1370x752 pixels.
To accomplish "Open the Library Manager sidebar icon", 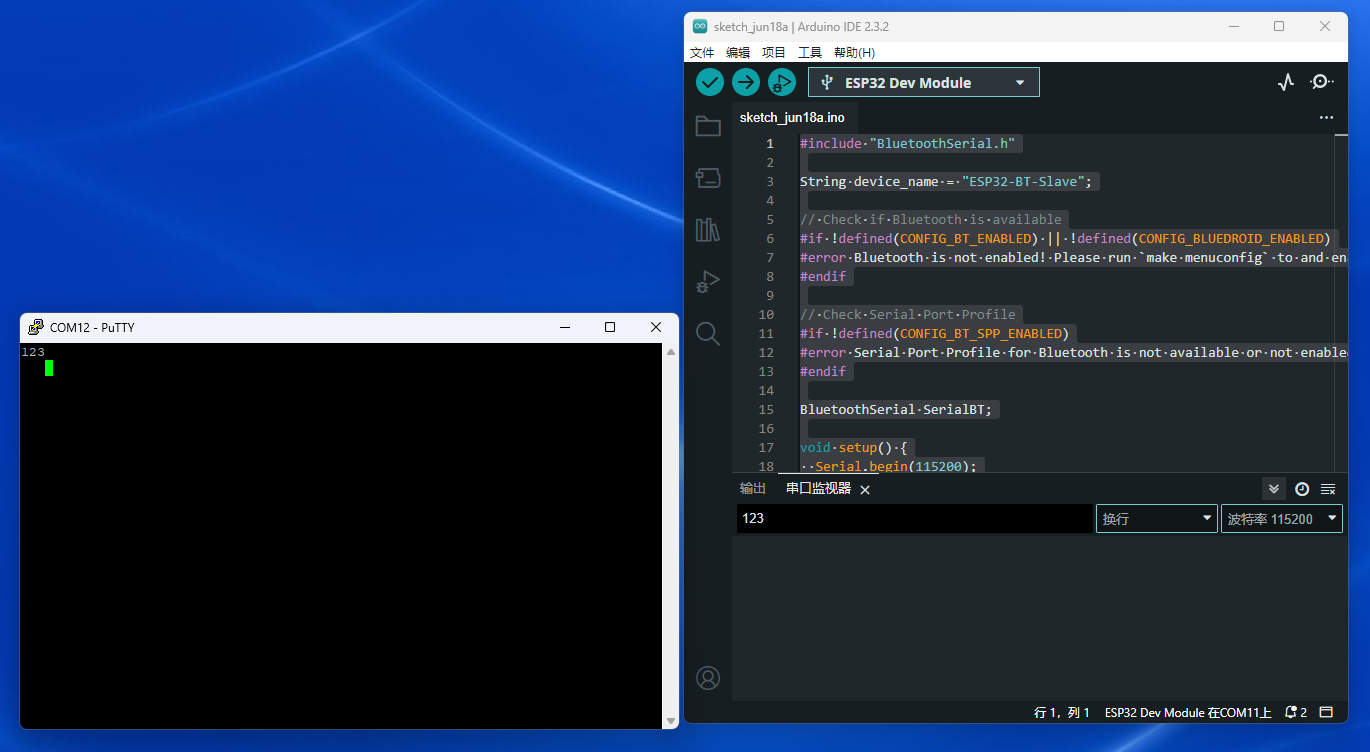I will (708, 230).
